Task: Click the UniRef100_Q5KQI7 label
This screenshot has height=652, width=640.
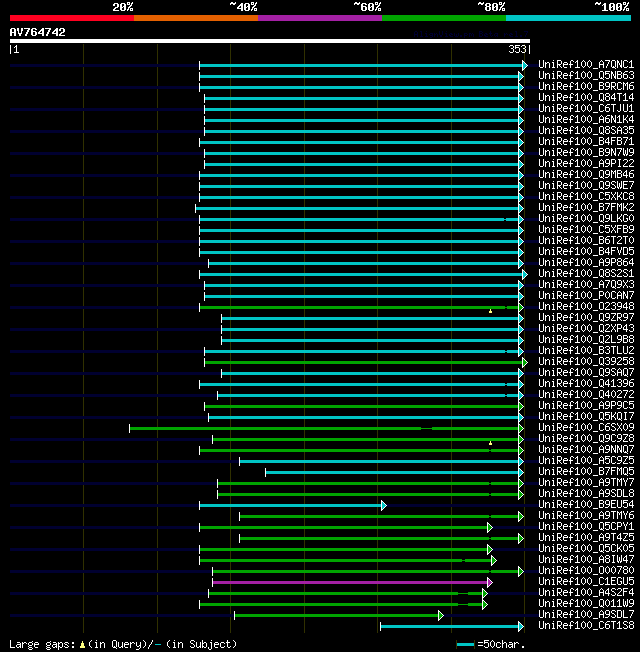Action: tap(586, 417)
